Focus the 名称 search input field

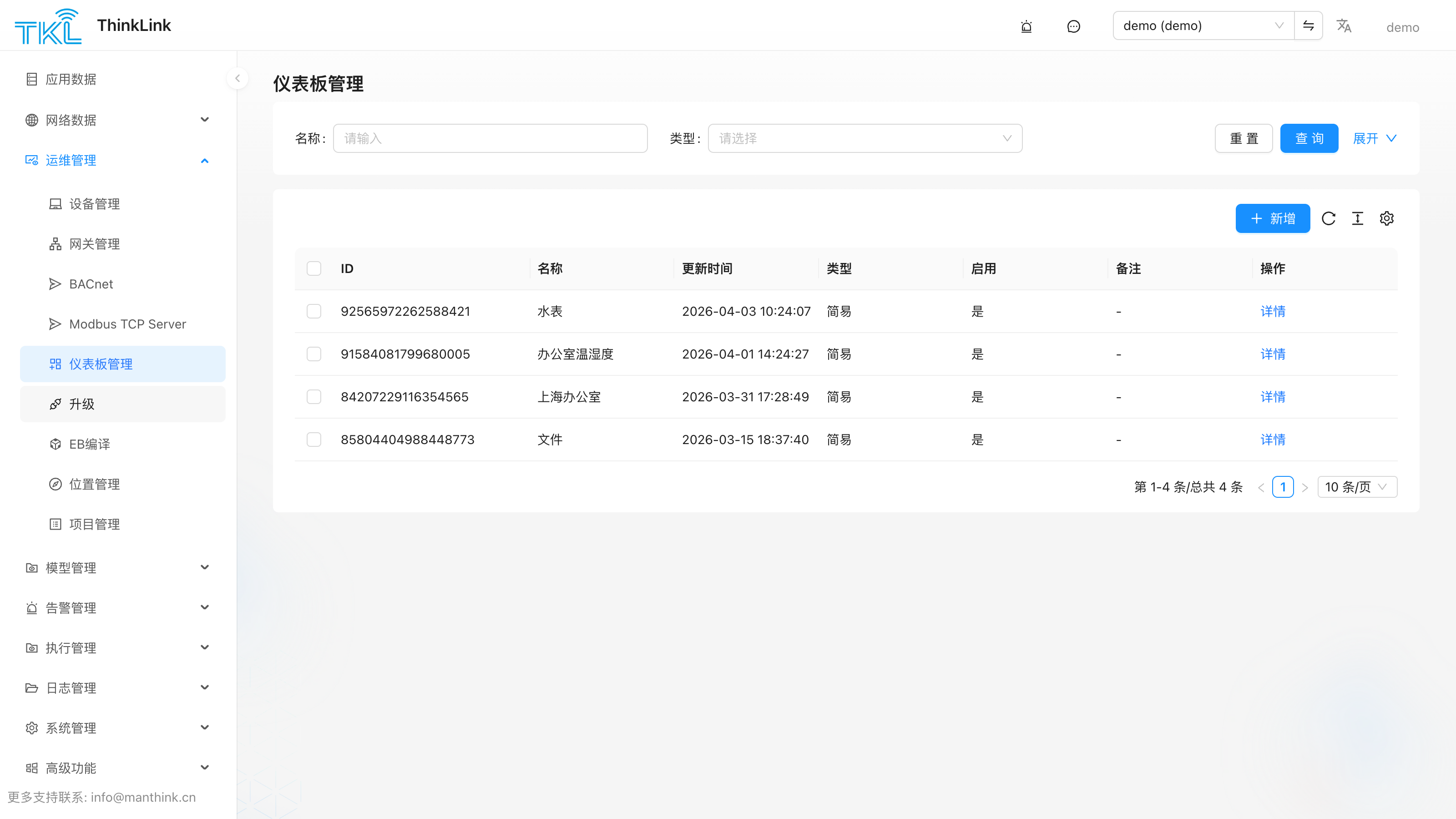point(490,138)
